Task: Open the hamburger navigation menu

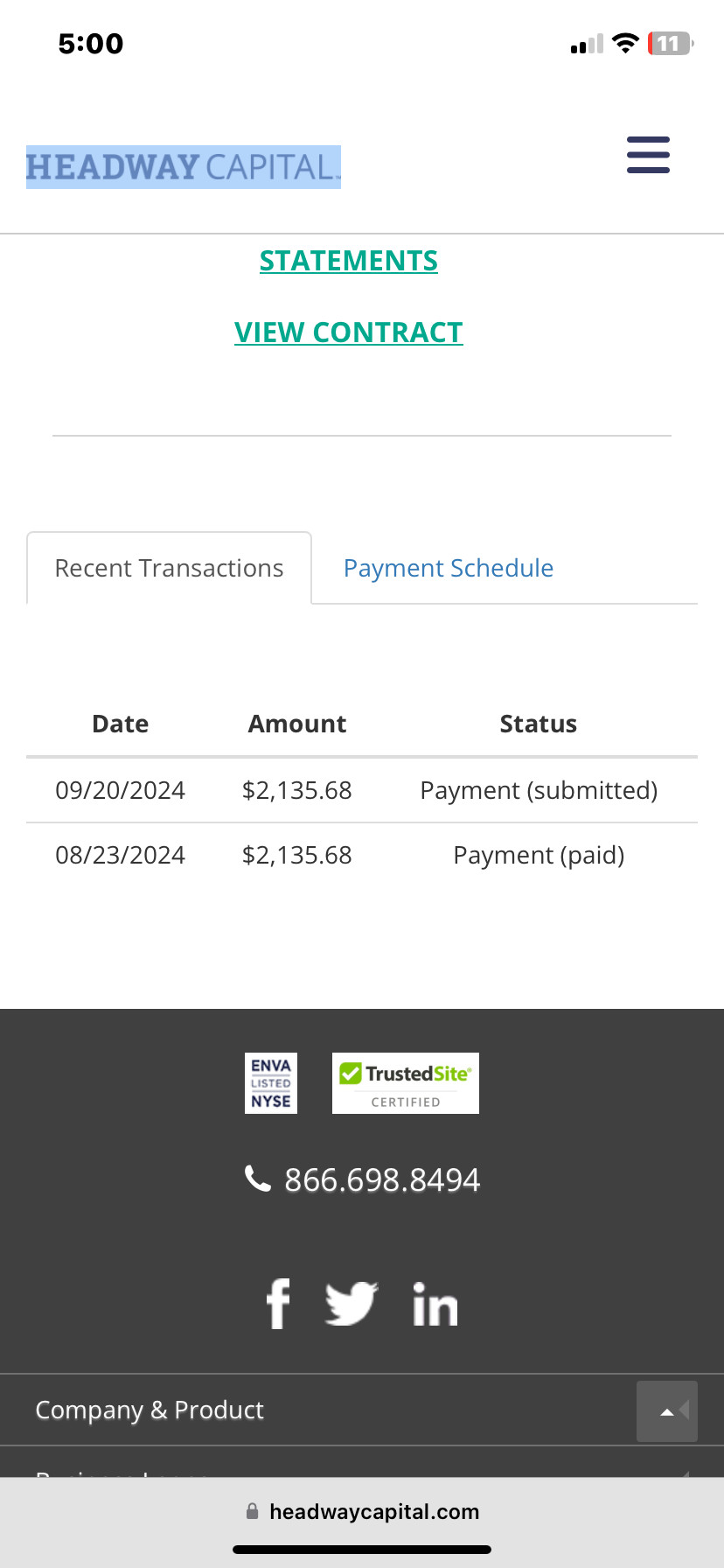Action: point(648,155)
